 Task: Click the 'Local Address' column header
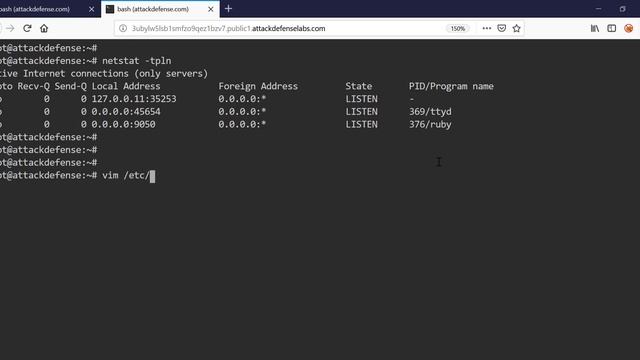tap(126, 86)
